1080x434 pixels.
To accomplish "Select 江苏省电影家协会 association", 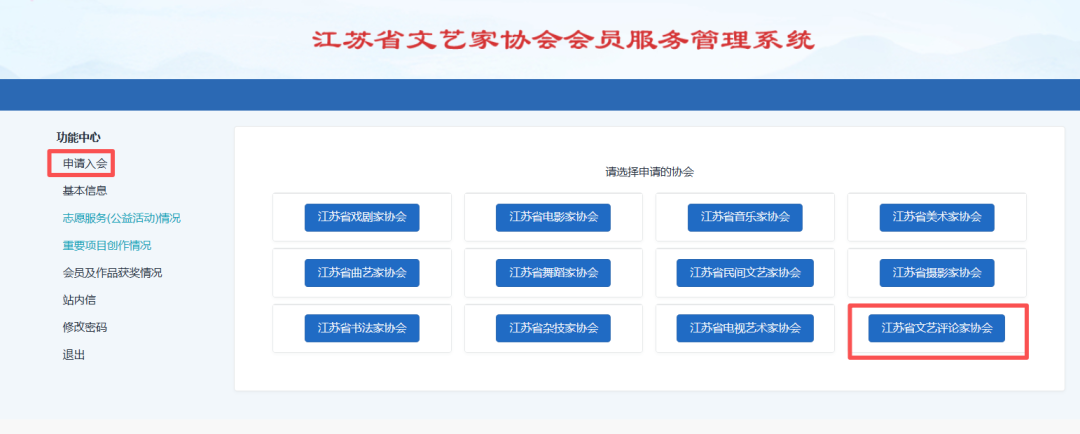I will [553, 217].
